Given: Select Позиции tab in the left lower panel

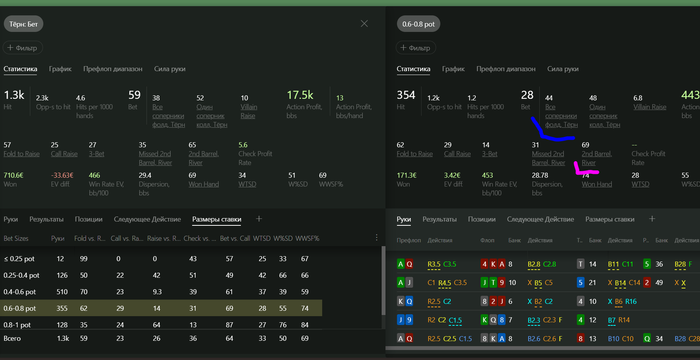Looking at the screenshot, I should [88, 219].
